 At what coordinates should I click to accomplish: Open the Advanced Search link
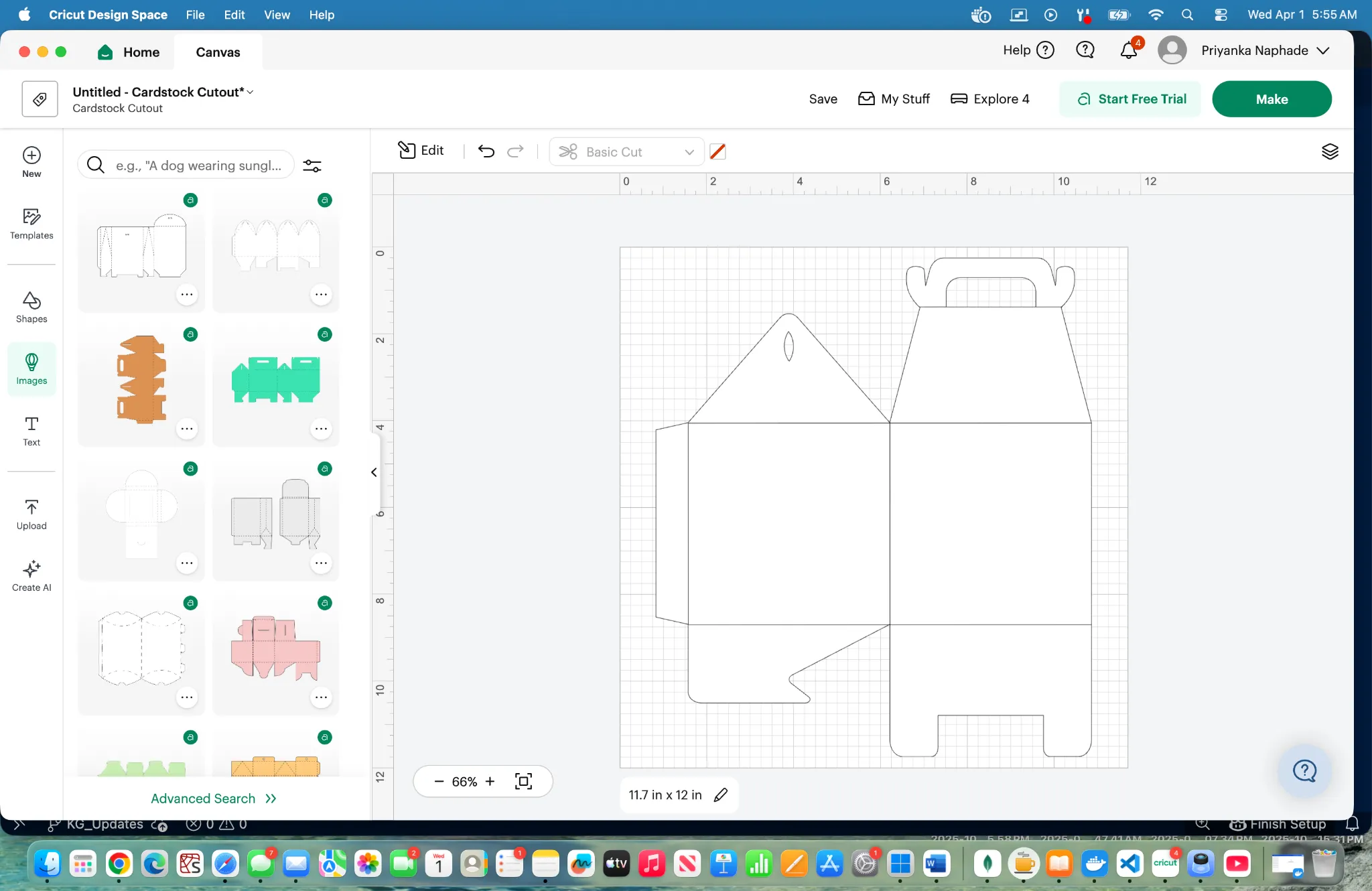click(213, 799)
